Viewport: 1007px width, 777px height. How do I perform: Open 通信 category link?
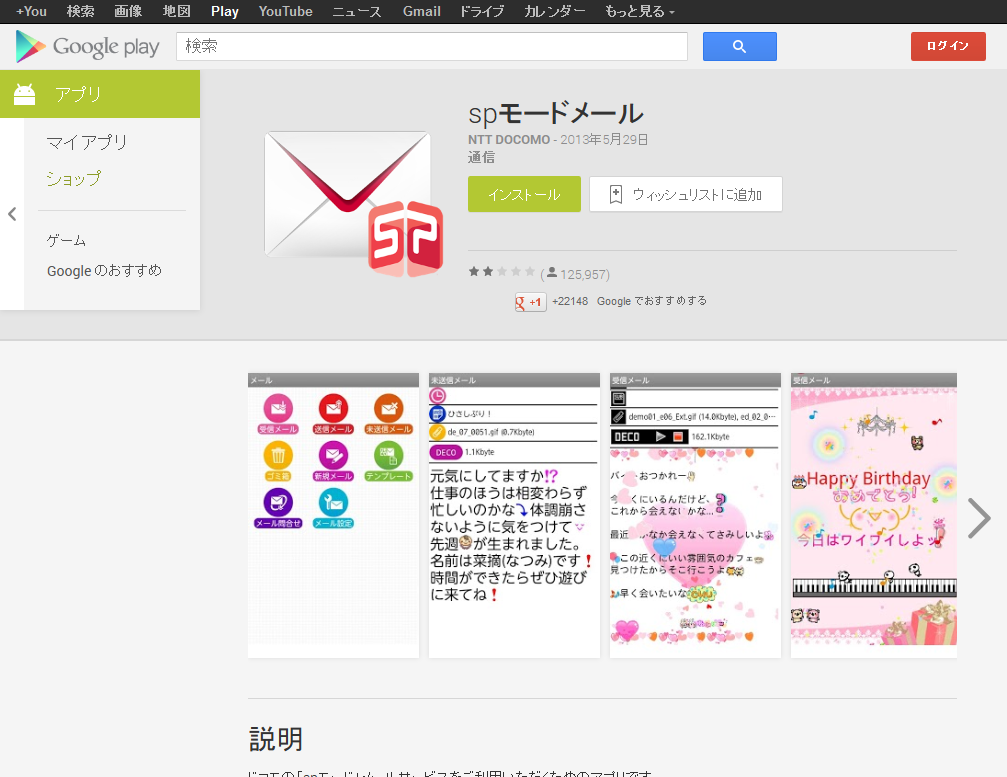point(481,157)
